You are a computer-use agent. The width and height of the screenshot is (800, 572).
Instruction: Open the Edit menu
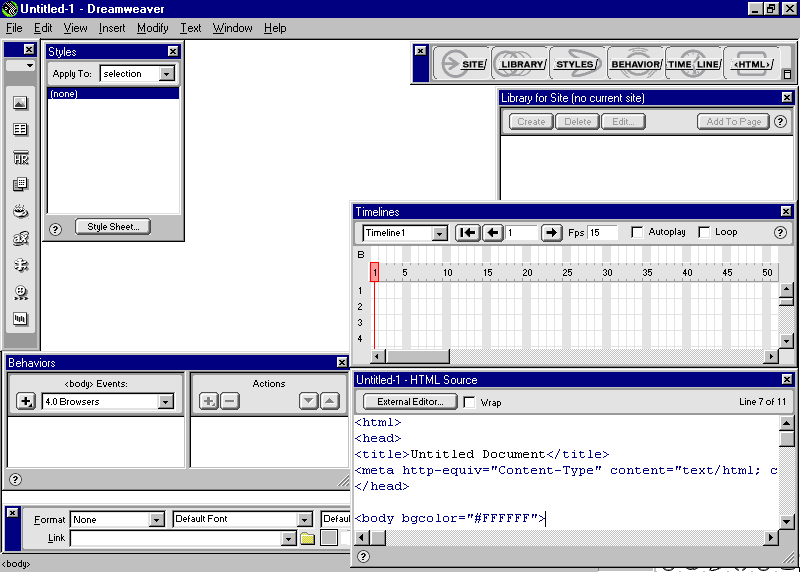(43, 28)
